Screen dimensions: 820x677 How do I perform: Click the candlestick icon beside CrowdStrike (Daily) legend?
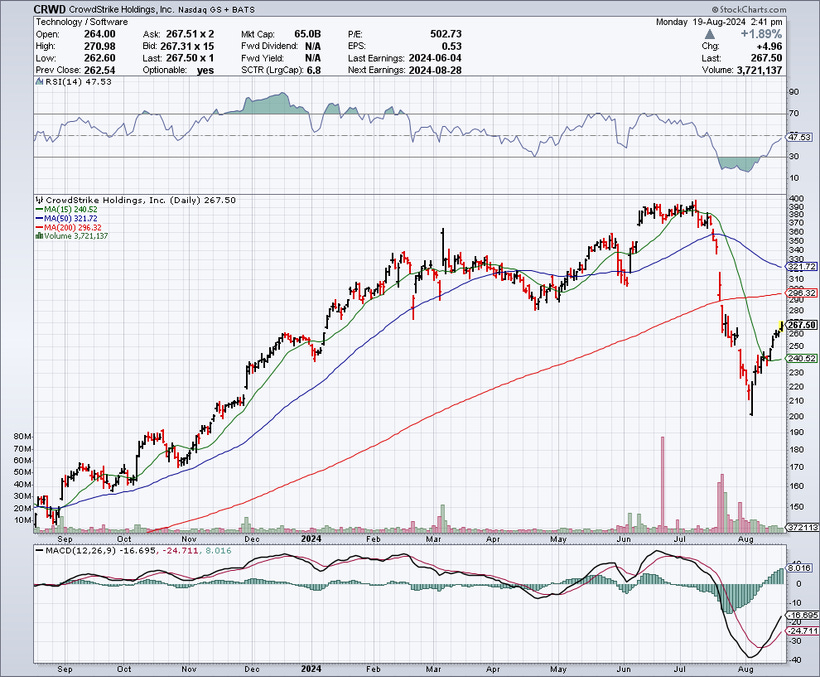(x=39, y=200)
